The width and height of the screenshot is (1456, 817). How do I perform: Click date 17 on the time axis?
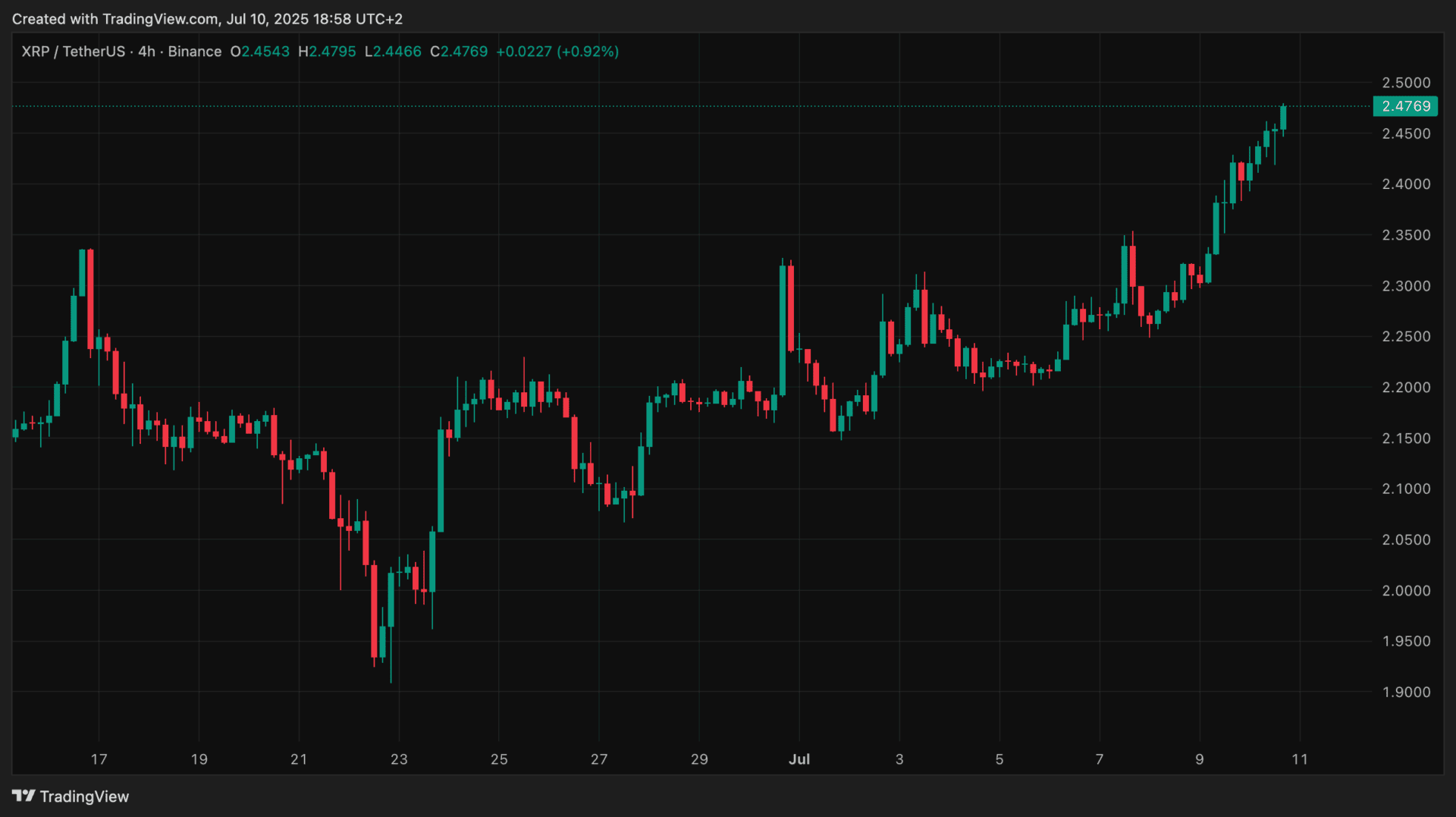(99, 759)
